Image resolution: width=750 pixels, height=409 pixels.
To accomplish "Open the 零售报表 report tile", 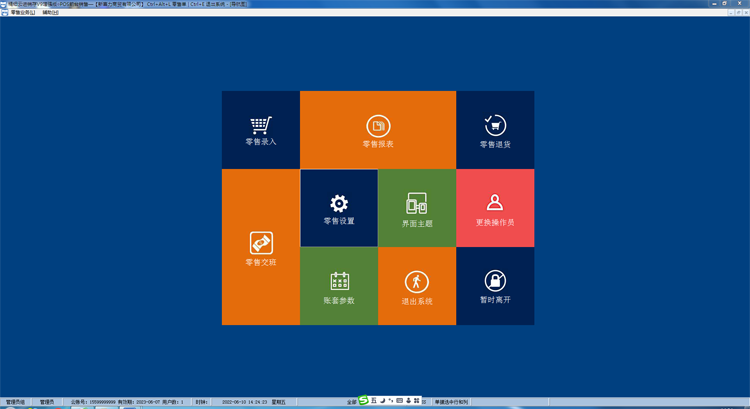I will pos(378,130).
